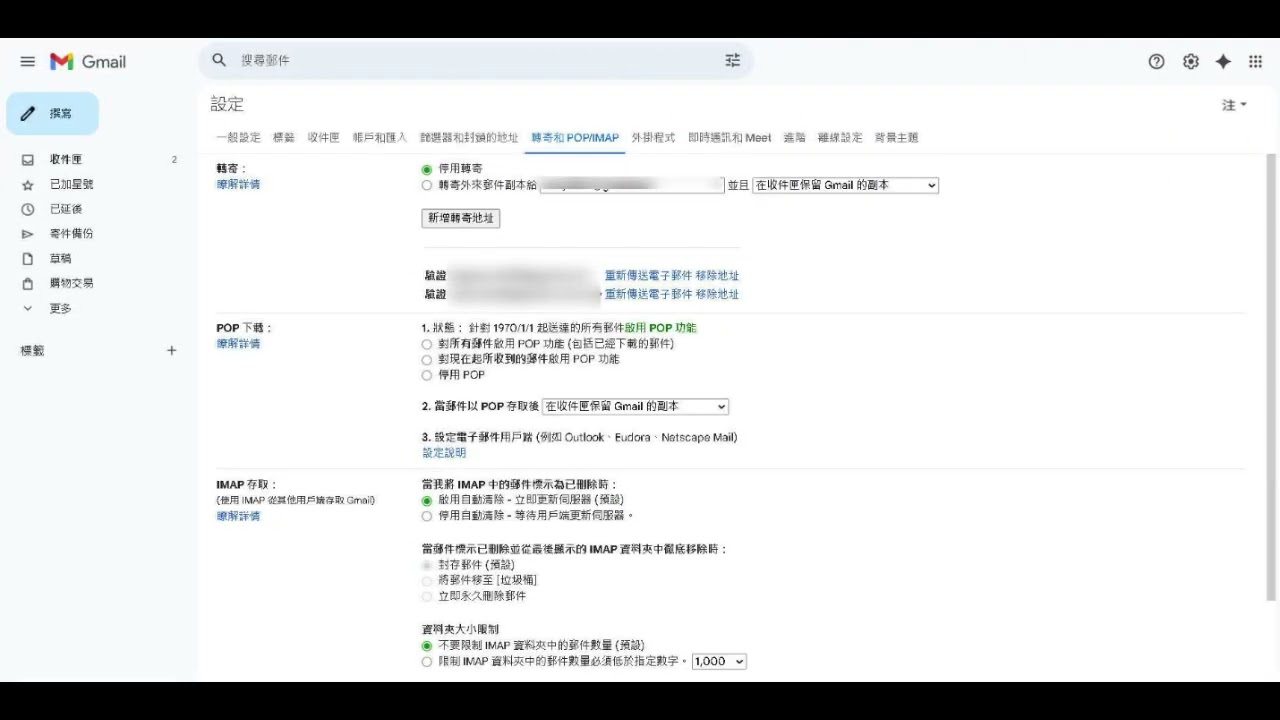Viewport: 1280px width, 720px height.
Task: Switch to the 標籤 settings tab
Action: click(284, 138)
